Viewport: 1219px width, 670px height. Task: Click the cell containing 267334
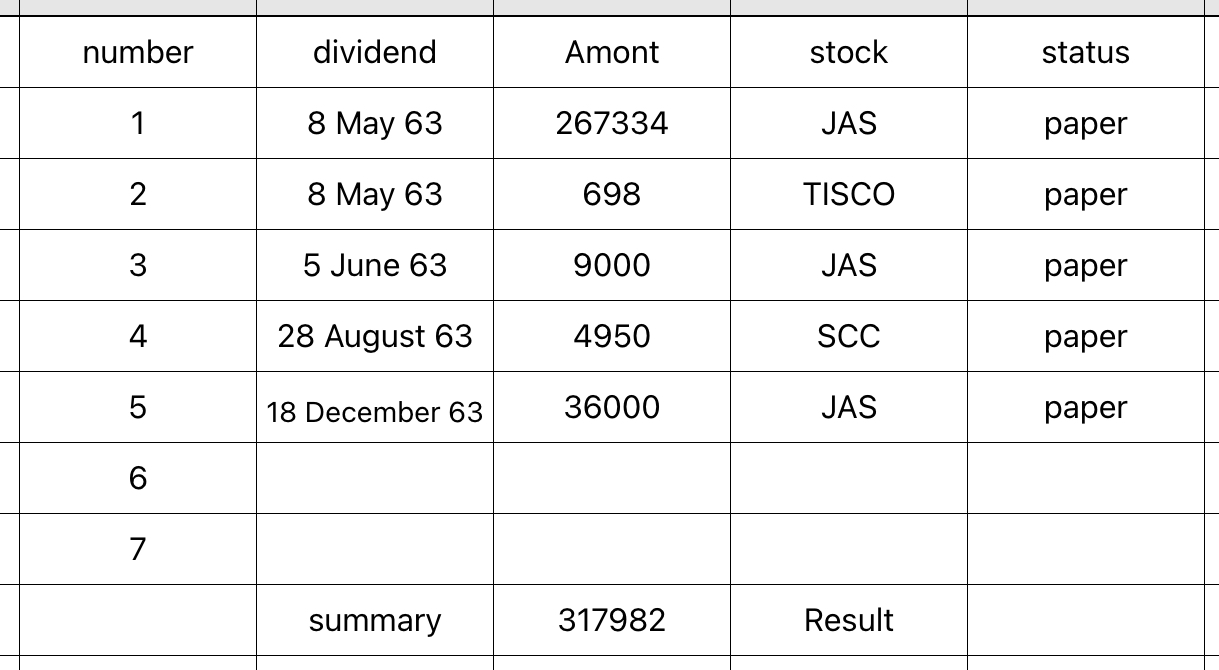612,123
